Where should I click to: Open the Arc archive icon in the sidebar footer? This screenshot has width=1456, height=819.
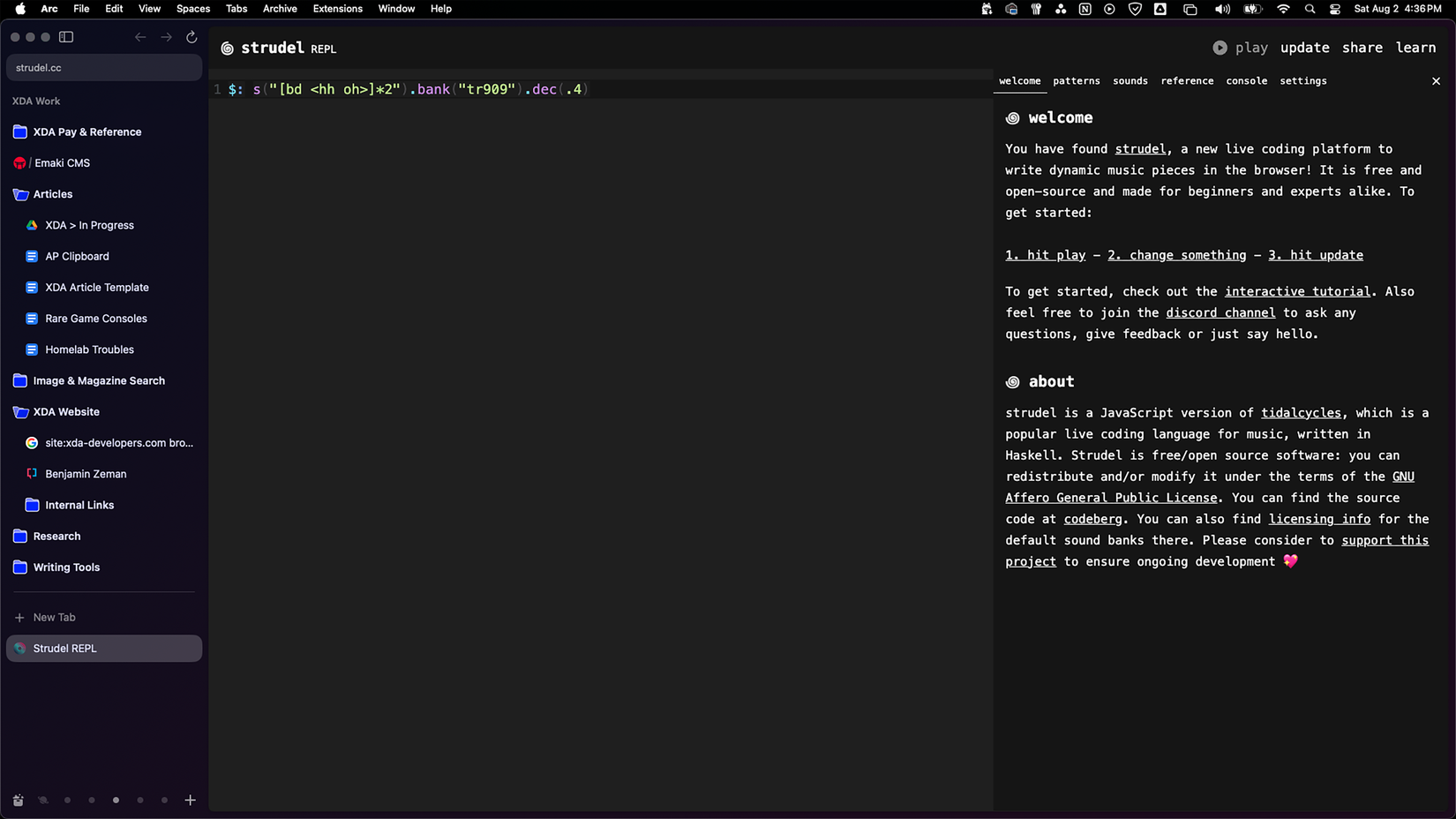point(19,800)
